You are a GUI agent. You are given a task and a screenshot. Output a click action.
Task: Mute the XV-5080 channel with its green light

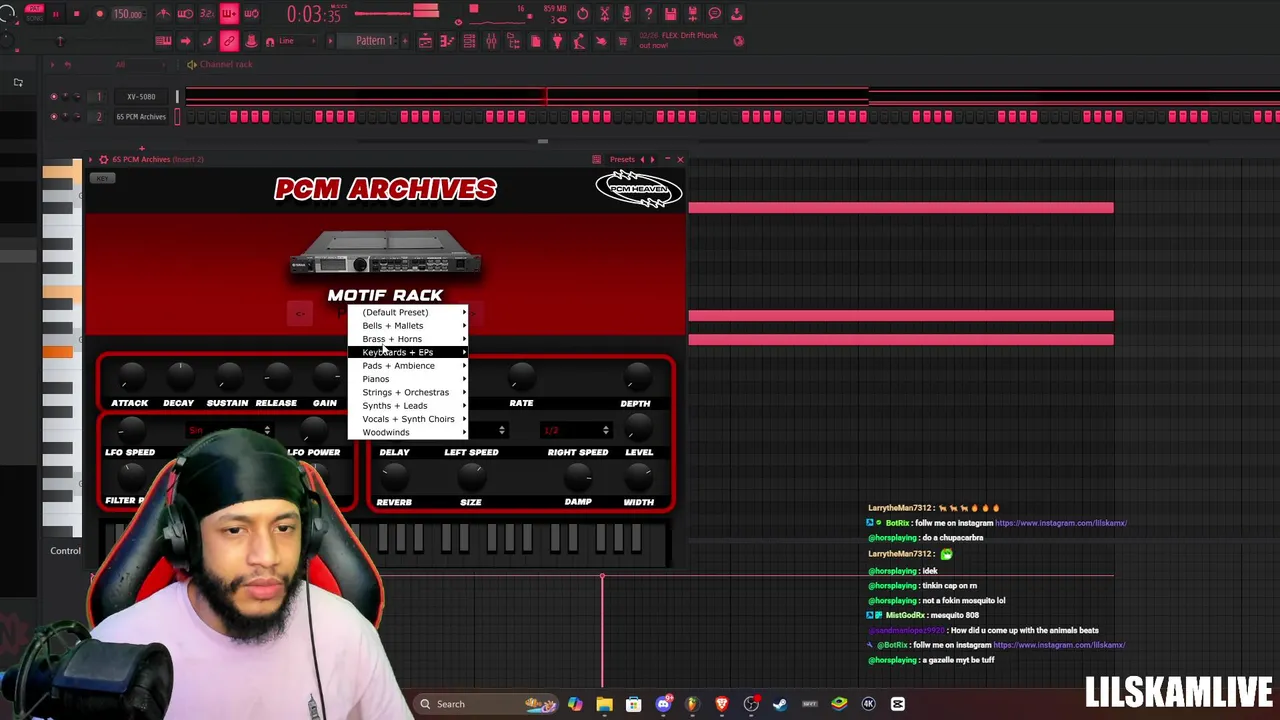click(53, 97)
